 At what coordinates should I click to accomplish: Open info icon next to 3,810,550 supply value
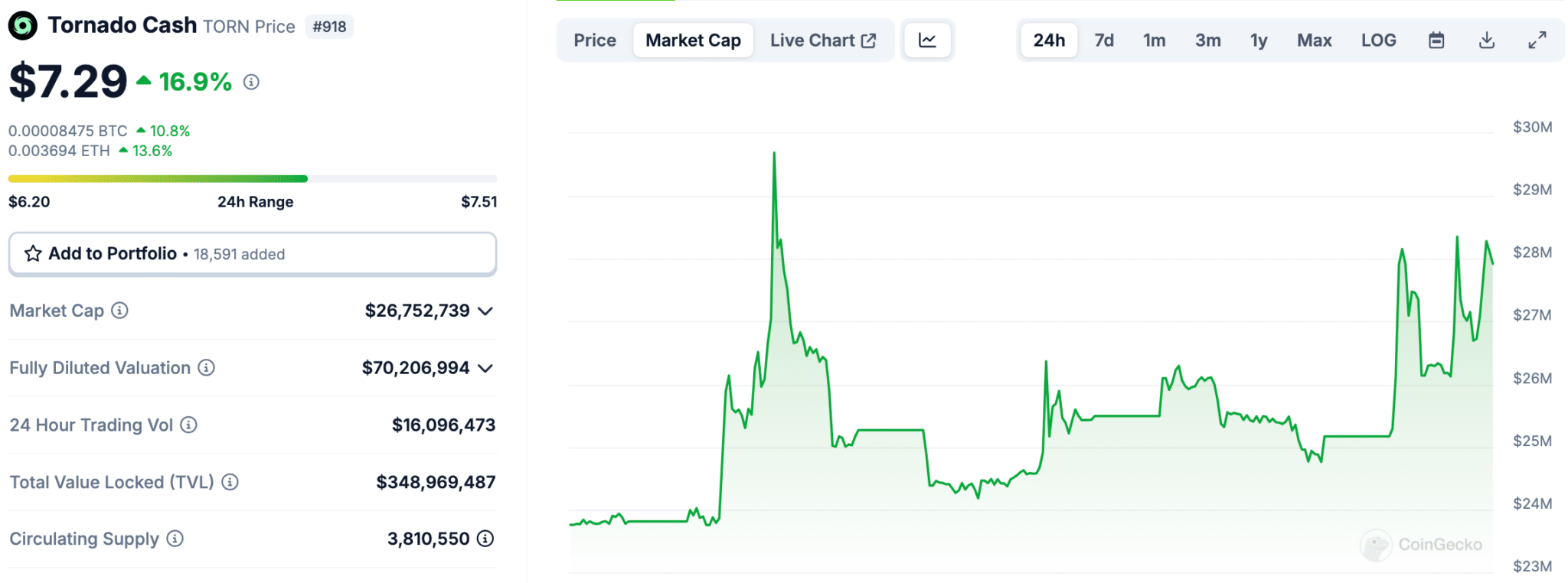(485, 539)
